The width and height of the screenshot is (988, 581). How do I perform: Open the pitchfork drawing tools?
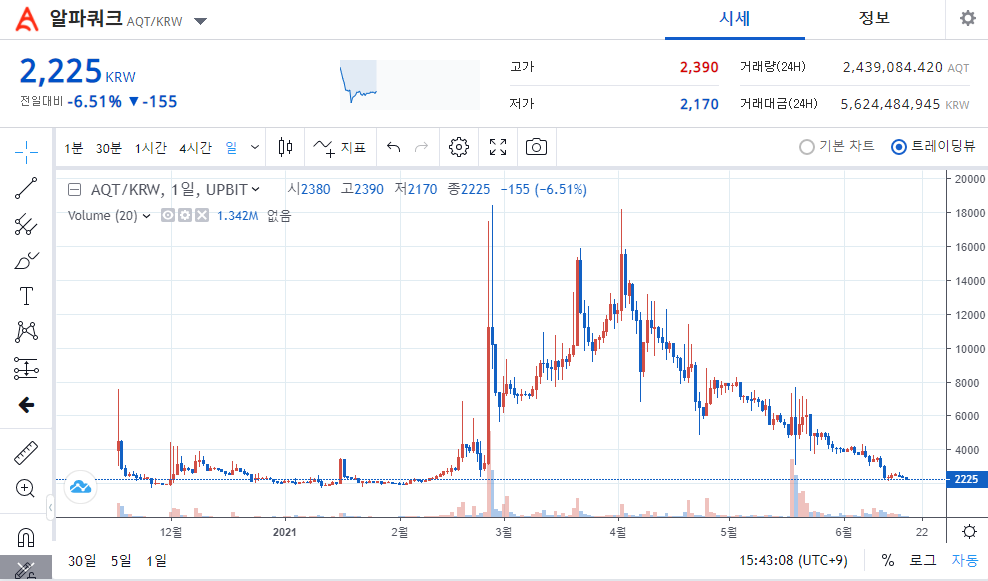pyautogui.click(x=26, y=224)
